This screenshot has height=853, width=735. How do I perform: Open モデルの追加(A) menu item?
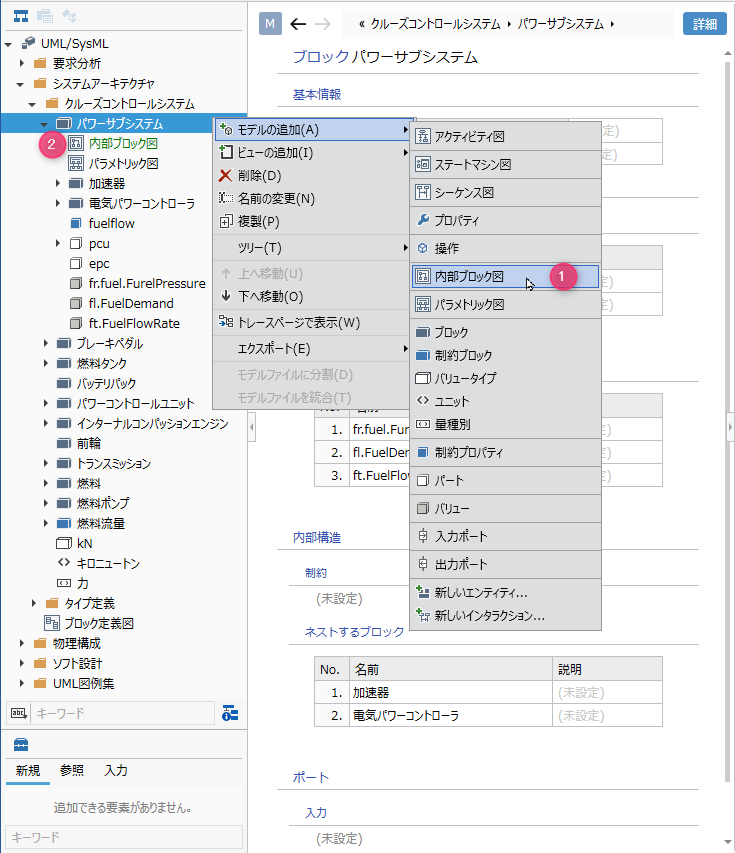(x=312, y=130)
